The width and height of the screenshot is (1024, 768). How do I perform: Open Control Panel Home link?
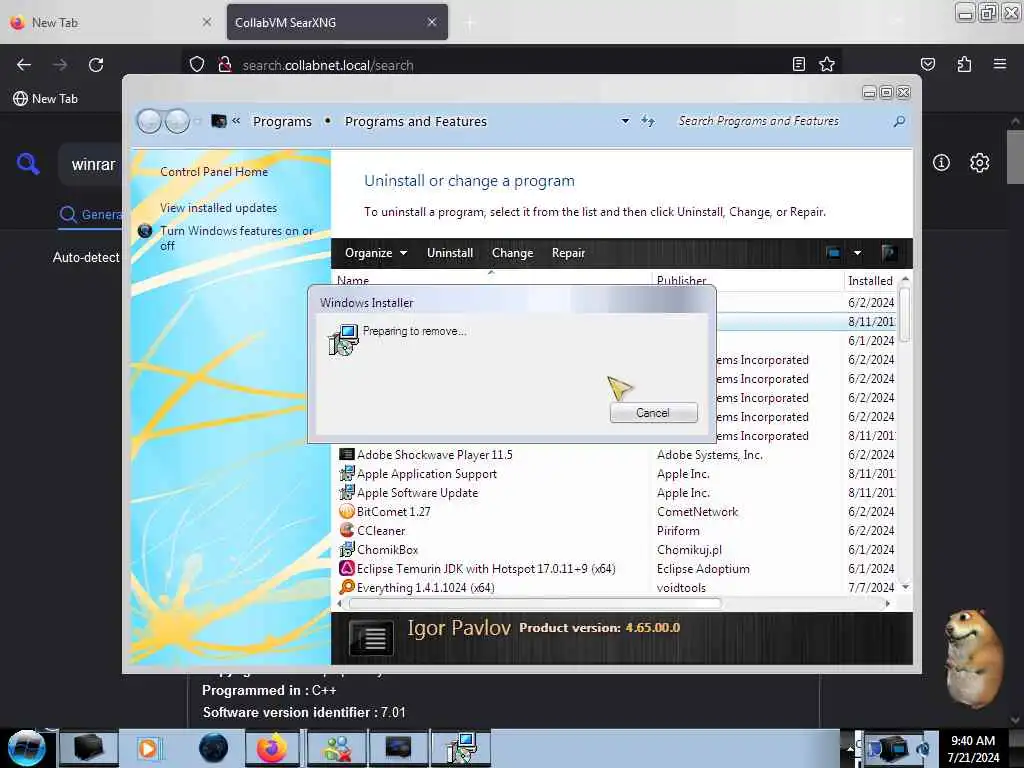click(x=214, y=172)
